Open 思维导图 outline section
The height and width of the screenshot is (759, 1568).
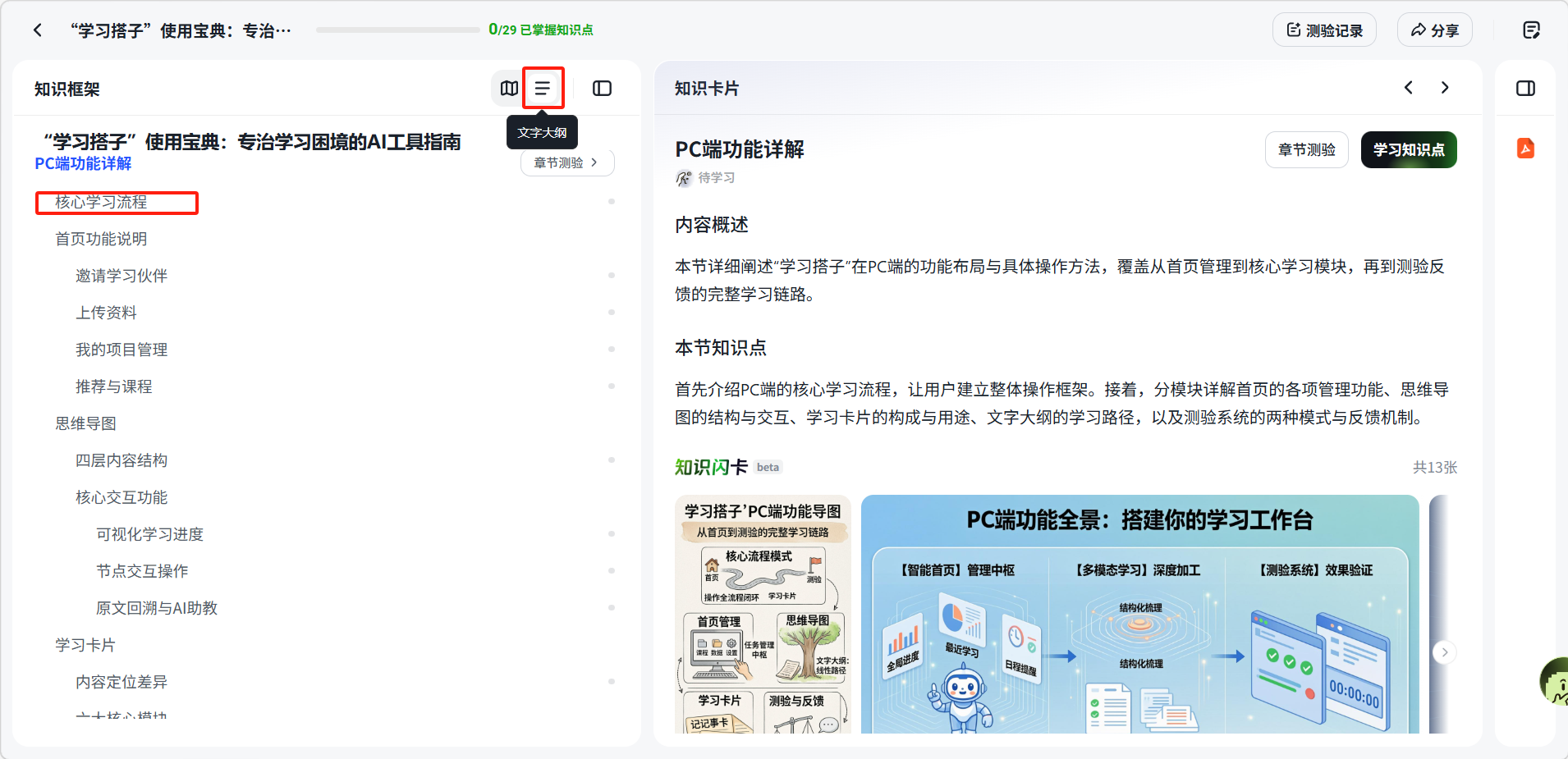click(x=86, y=423)
